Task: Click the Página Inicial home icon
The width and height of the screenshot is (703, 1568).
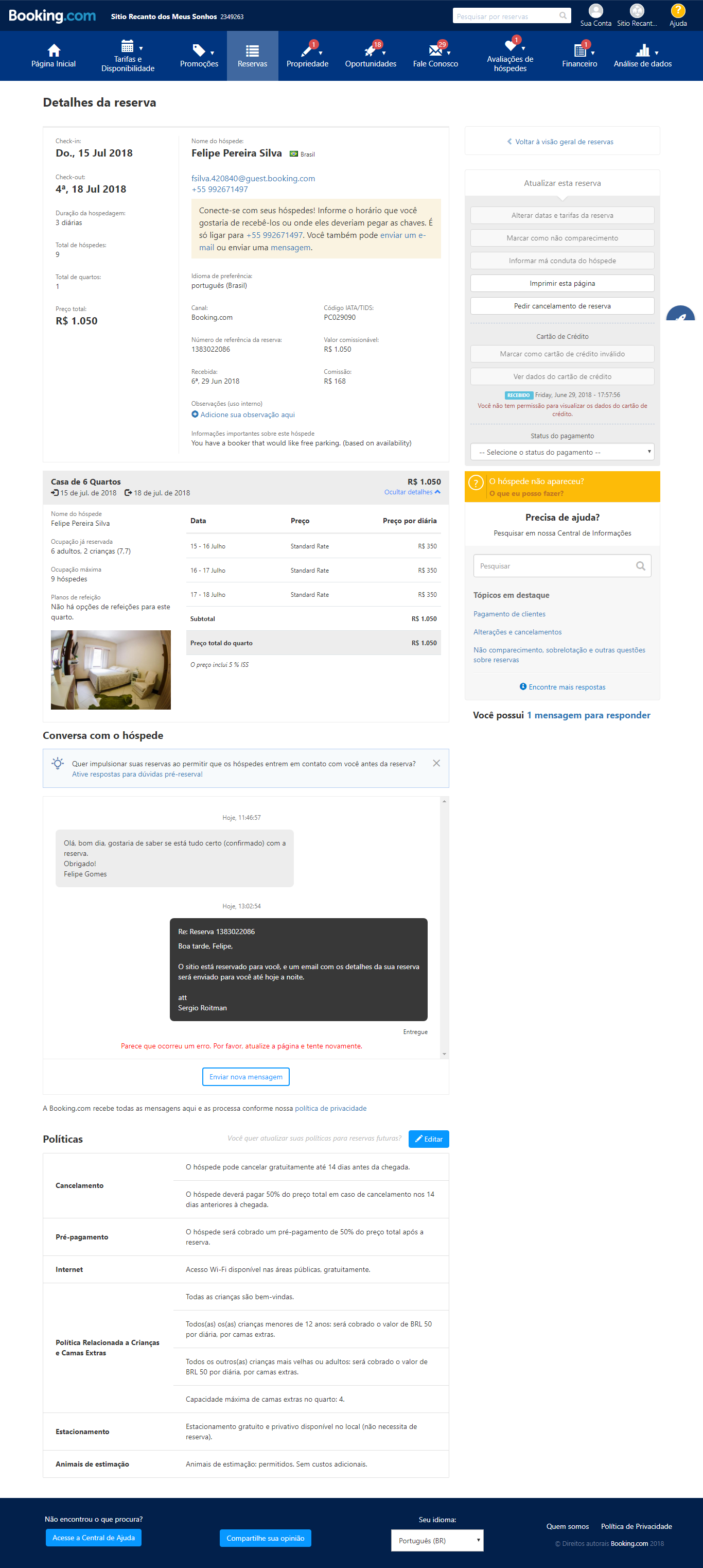Action: click(54, 50)
